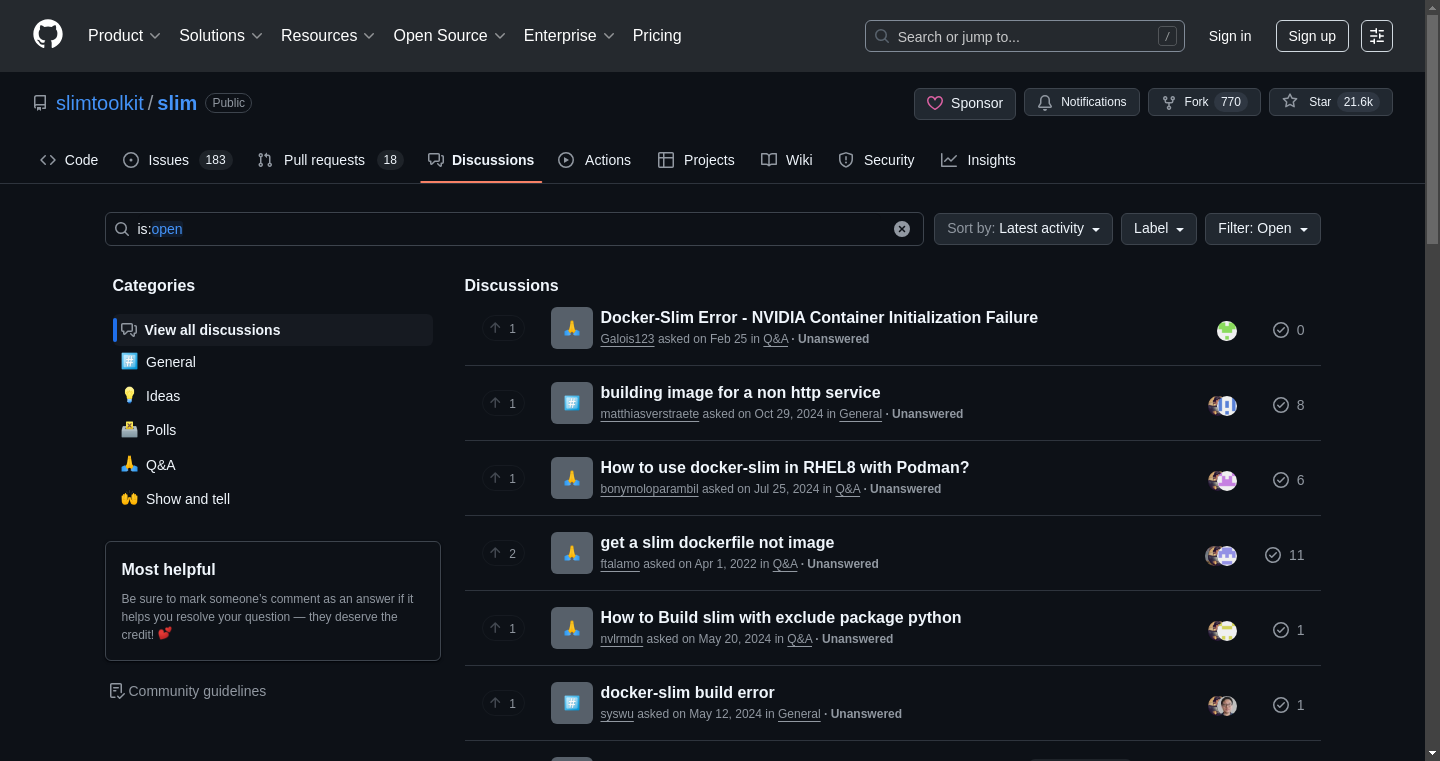Viewport: 1440px width, 761px height.
Task: Upvote How to Build slim with exclude package
Action: (x=503, y=628)
